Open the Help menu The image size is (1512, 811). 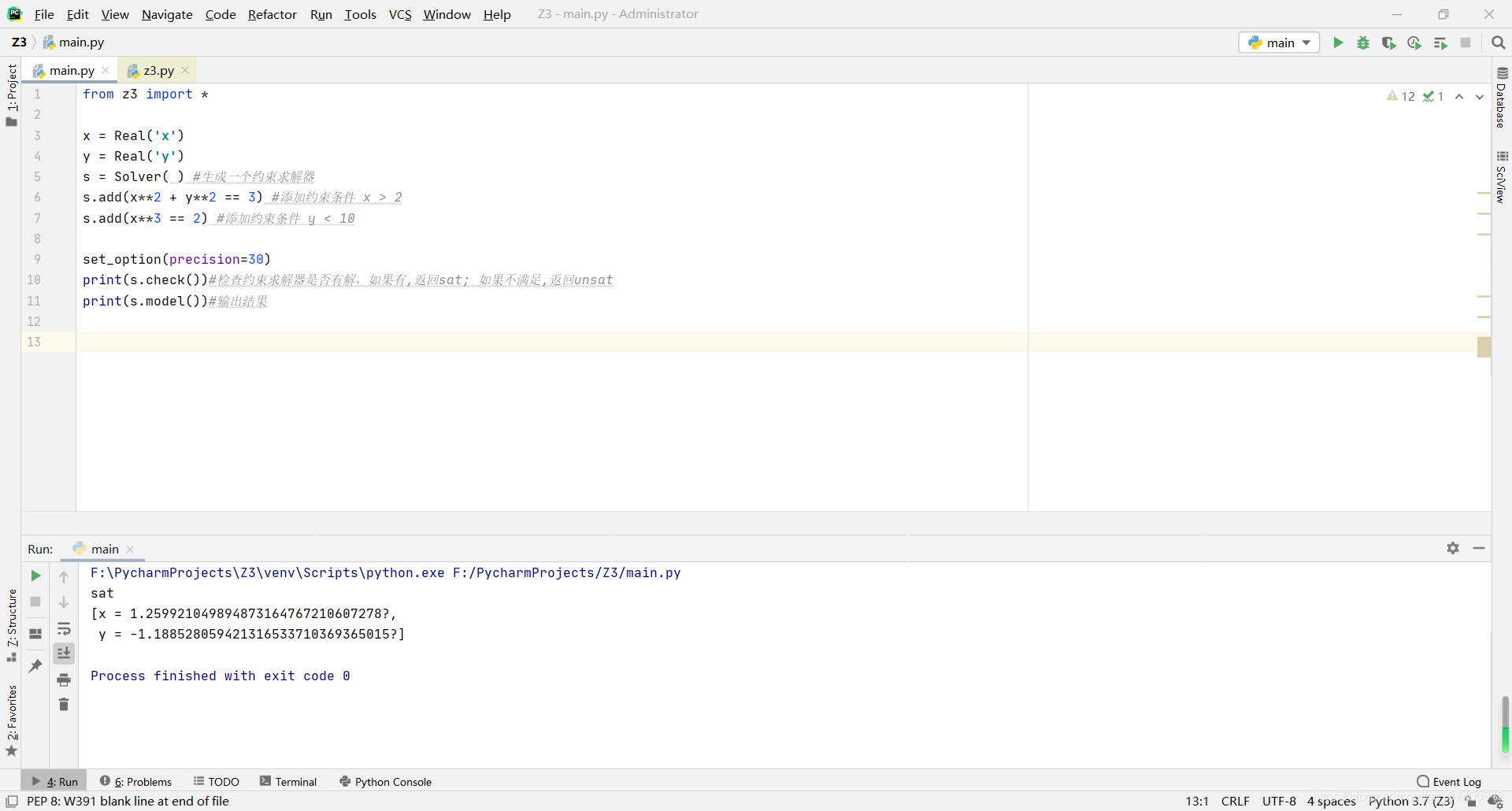497,14
